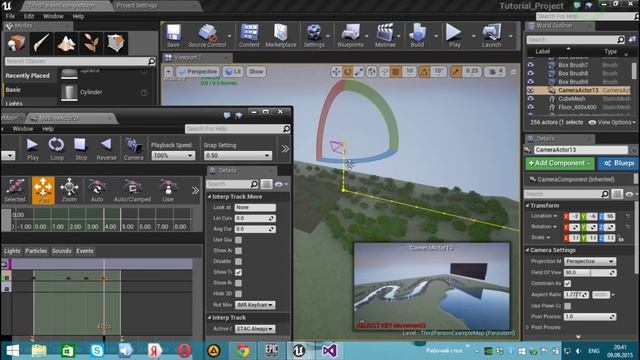Open the Look at None dropdown
640x360 pixels.
255,207
